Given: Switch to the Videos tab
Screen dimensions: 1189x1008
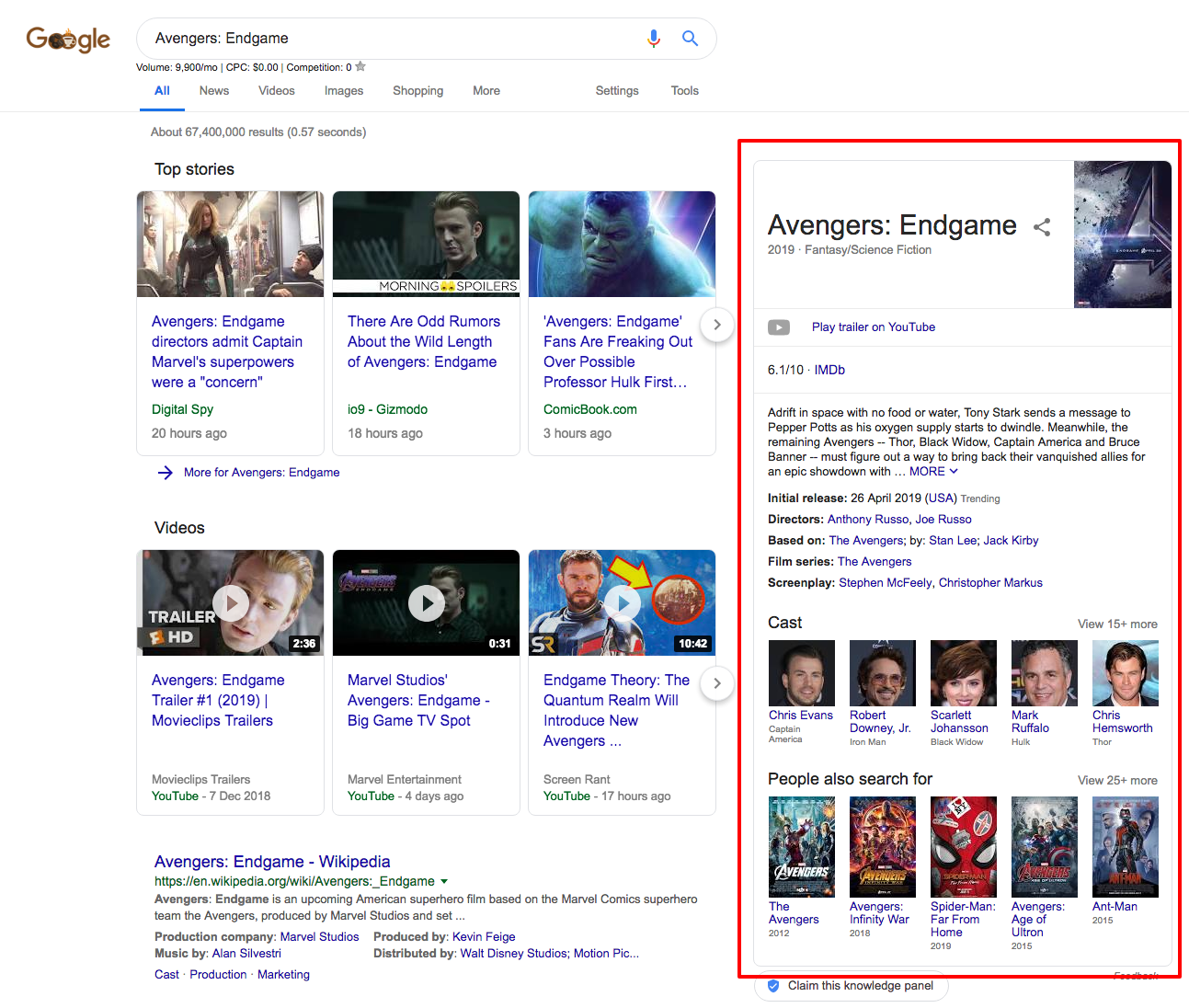Looking at the screenshot, I should coord(277,91).
